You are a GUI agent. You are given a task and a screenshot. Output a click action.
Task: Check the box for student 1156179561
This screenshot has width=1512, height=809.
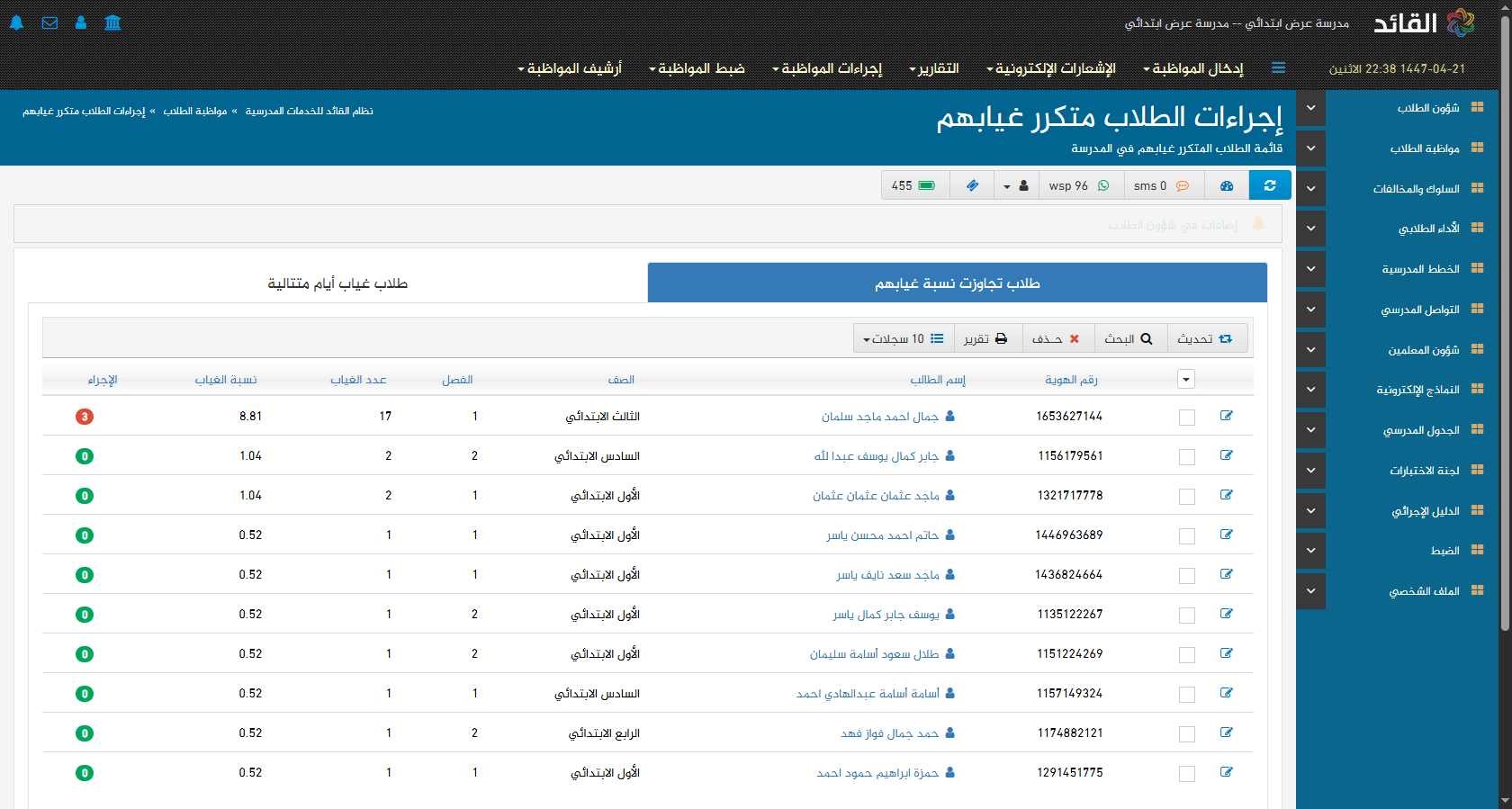click(x=1187, y=457)
